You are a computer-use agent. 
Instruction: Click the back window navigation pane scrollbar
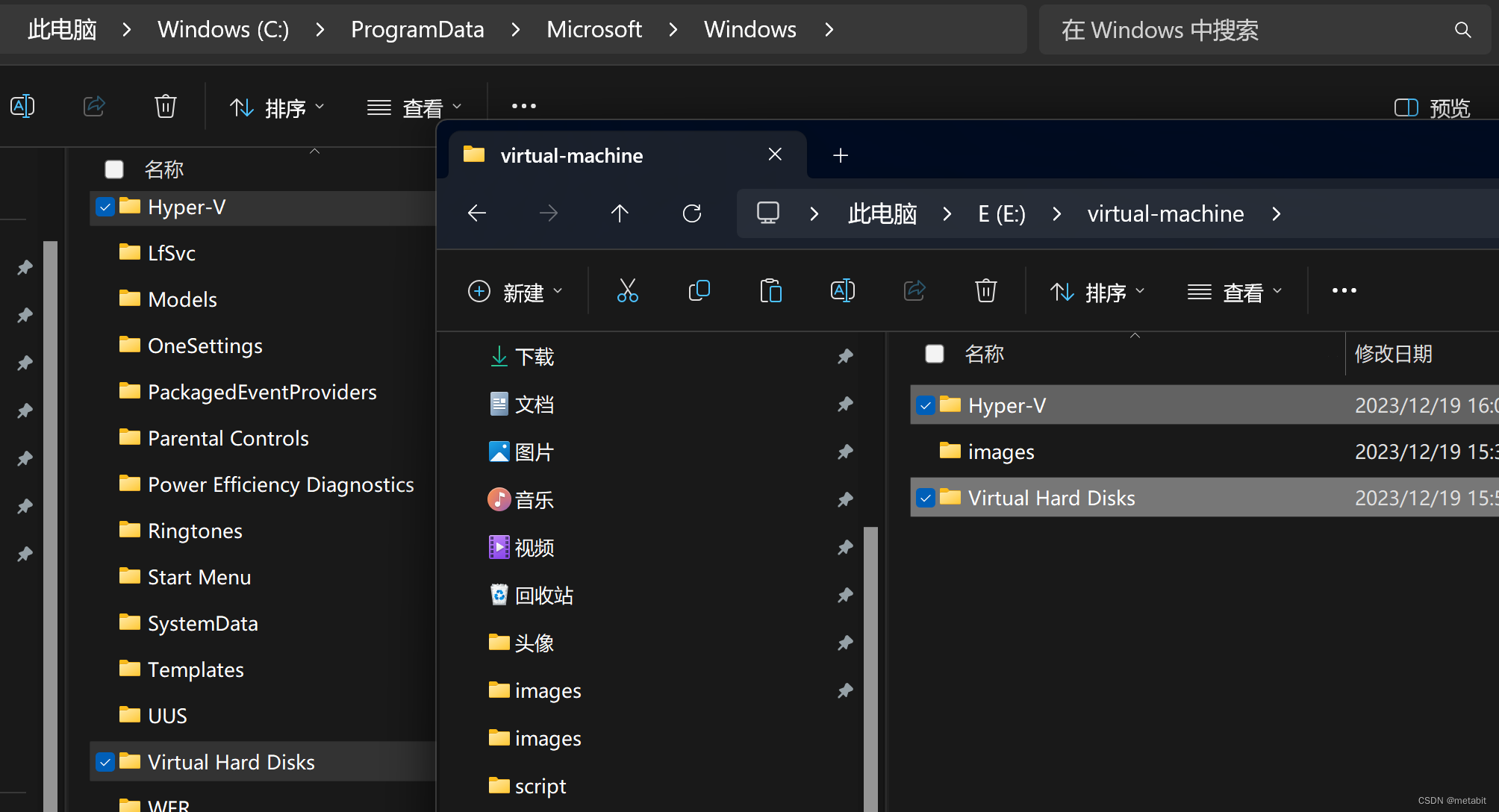pyautogui.click(x=50, y=525)
